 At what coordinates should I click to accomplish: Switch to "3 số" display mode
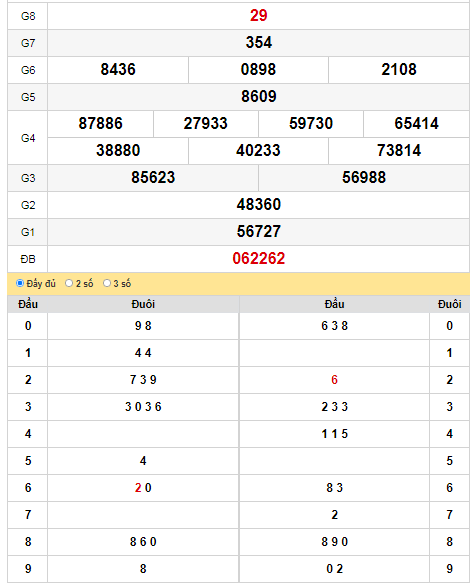[x=107, y=283]
